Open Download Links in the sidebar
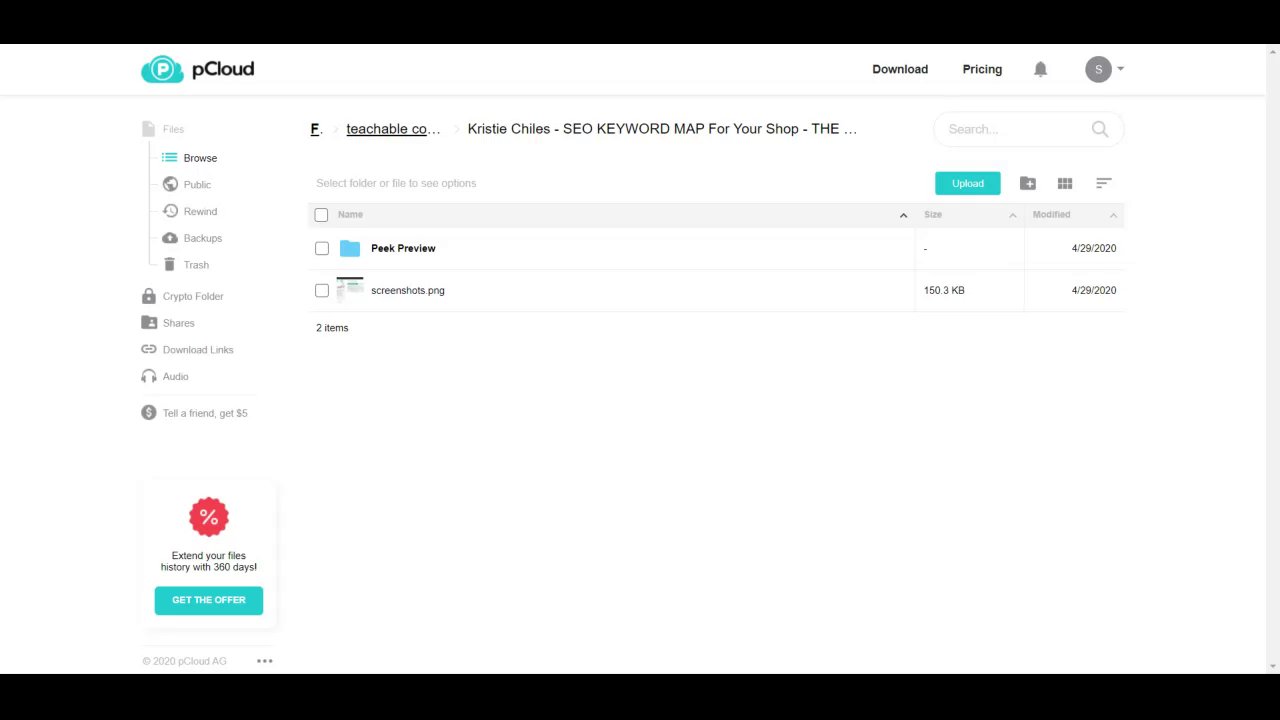Screen dimensions: 1280x720 (198, 350)
